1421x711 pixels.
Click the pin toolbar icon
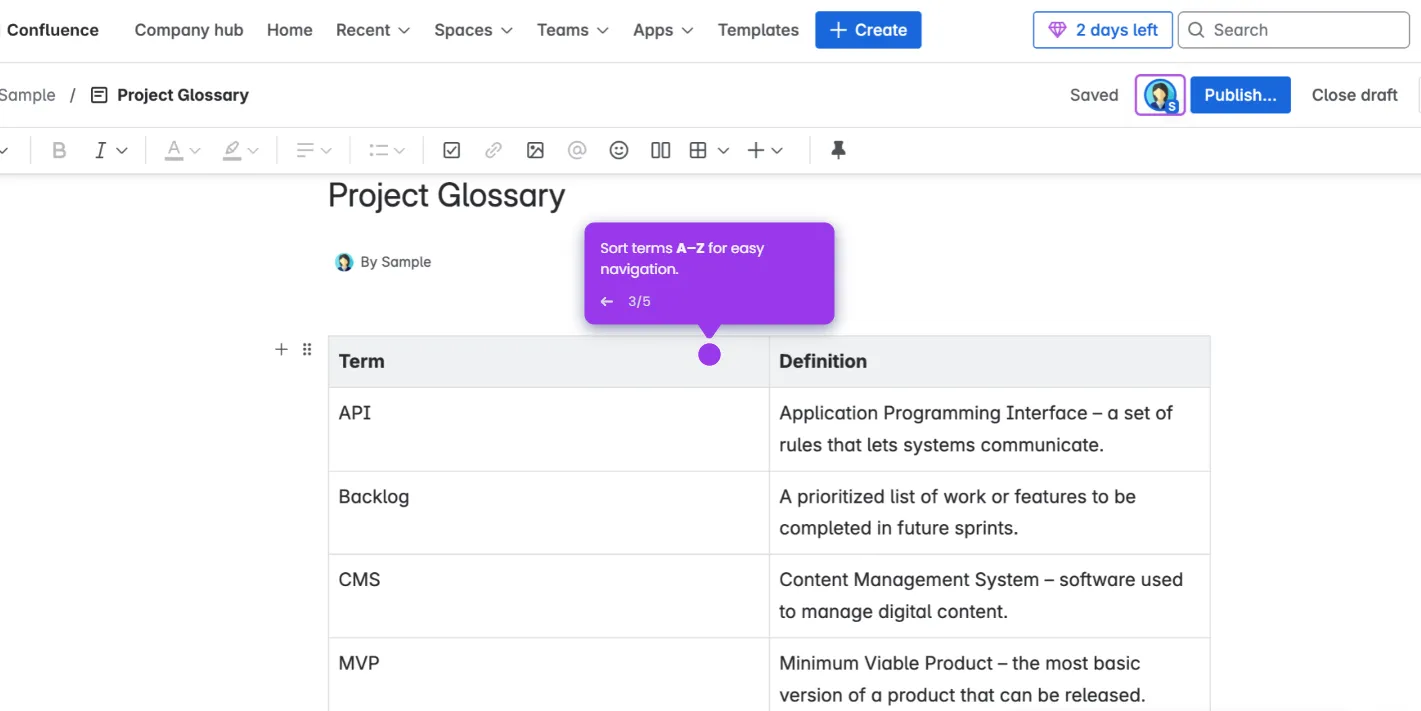838,150
